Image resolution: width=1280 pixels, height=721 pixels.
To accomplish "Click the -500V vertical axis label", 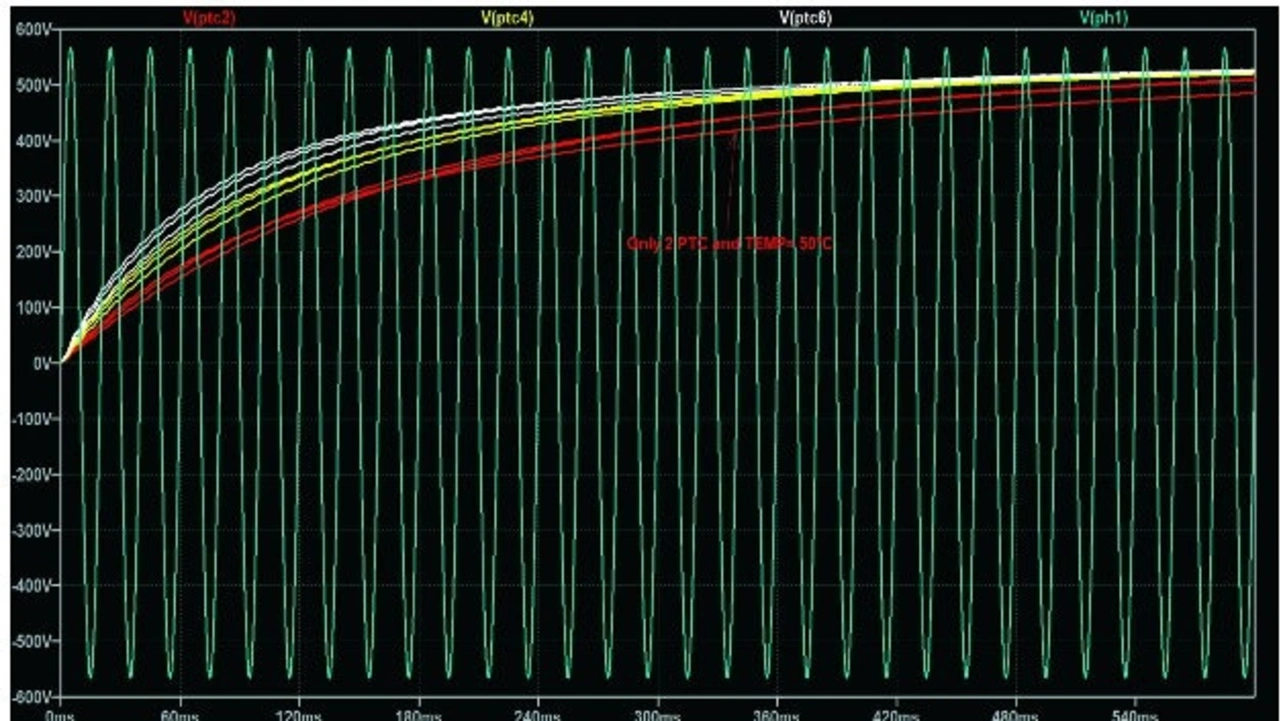I will click(31, 641).
